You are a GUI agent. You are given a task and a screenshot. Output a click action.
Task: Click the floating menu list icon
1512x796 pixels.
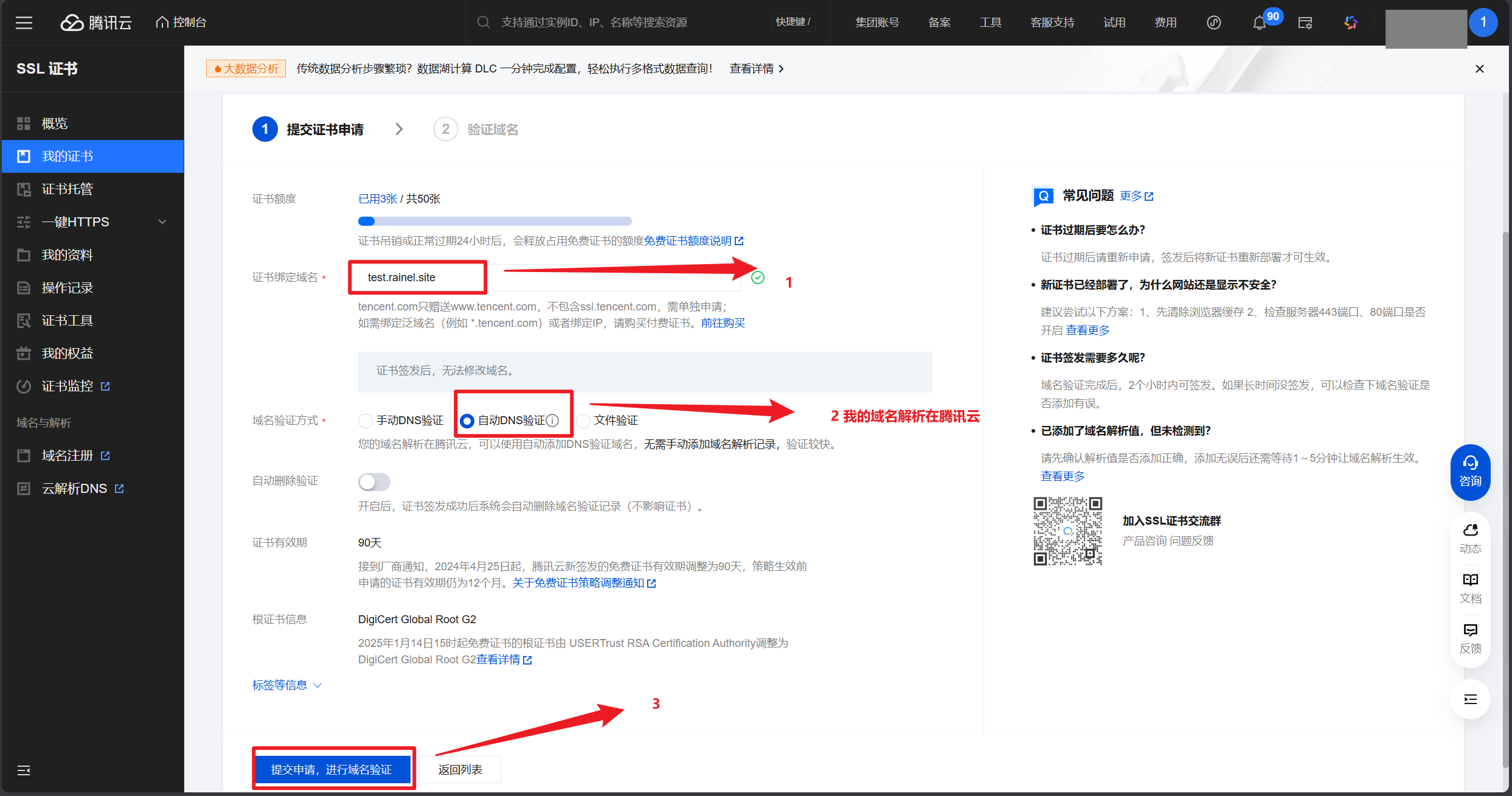click(x=1471, y=699)
